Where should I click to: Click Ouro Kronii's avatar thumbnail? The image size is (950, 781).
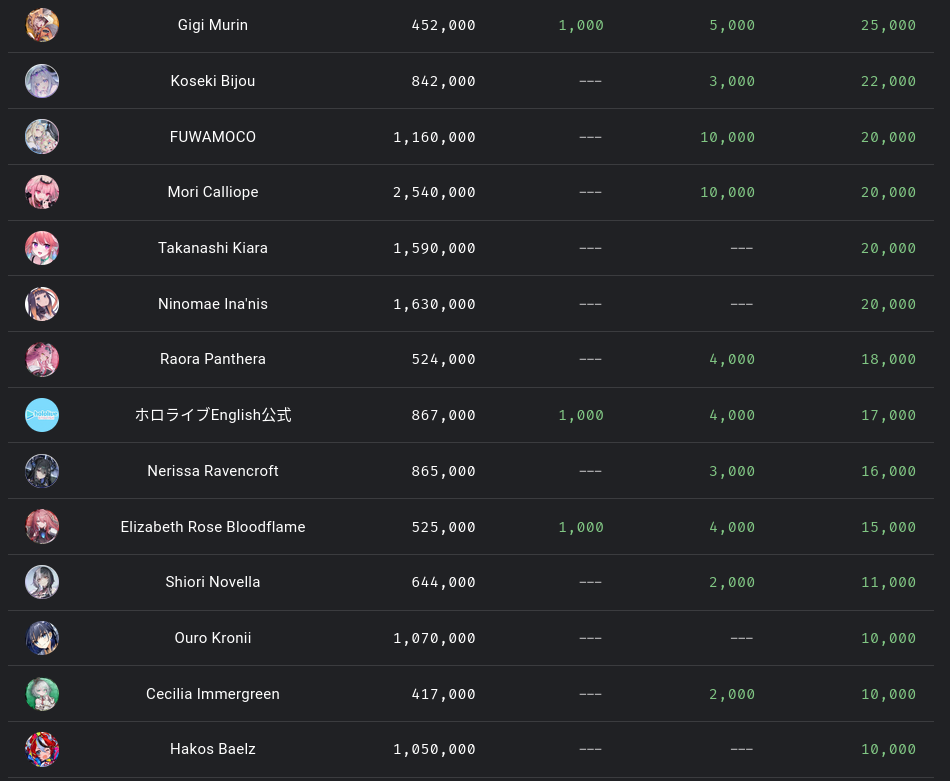click(42, 638)
